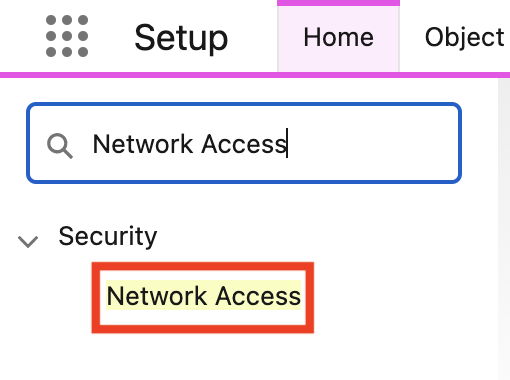This screenshot has width=510, height=380.
Task: Launch the nine-dot app waffle menu
Action: (67, 36)
